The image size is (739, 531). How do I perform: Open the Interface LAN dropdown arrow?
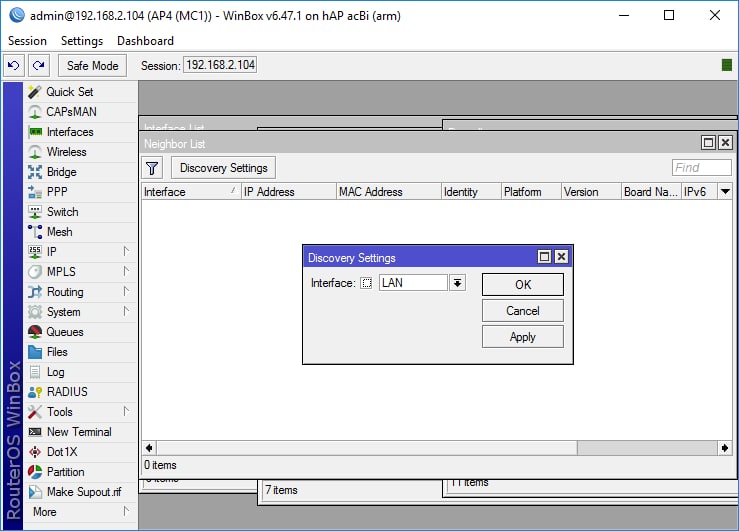(x=457, y=283)
